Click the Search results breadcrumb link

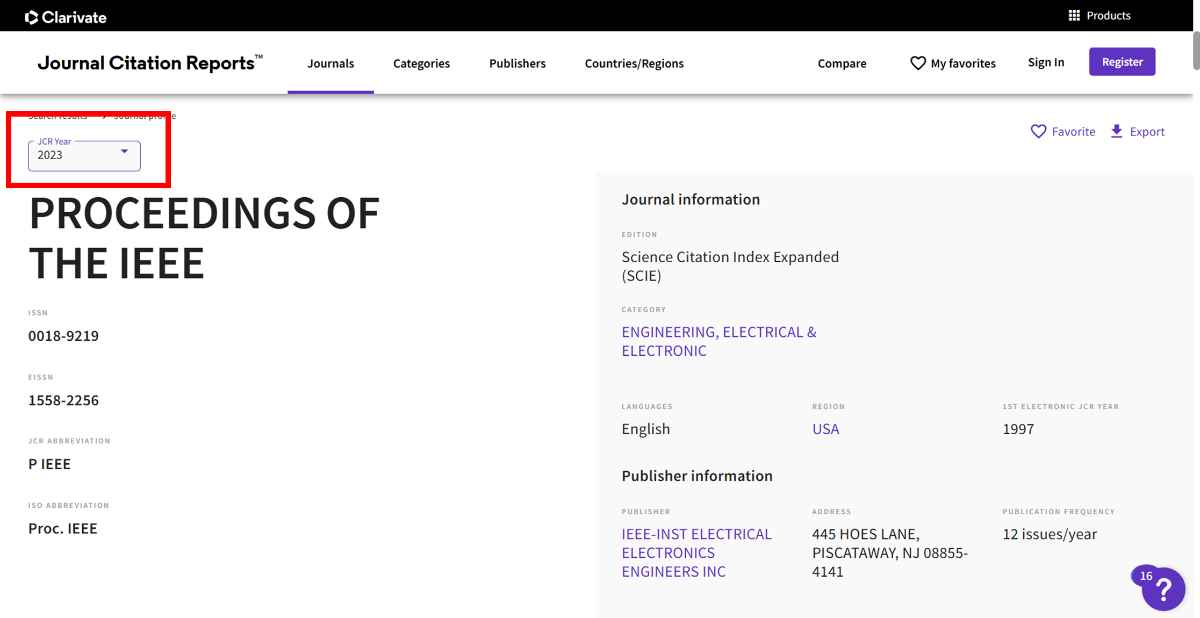pos(58,116)
